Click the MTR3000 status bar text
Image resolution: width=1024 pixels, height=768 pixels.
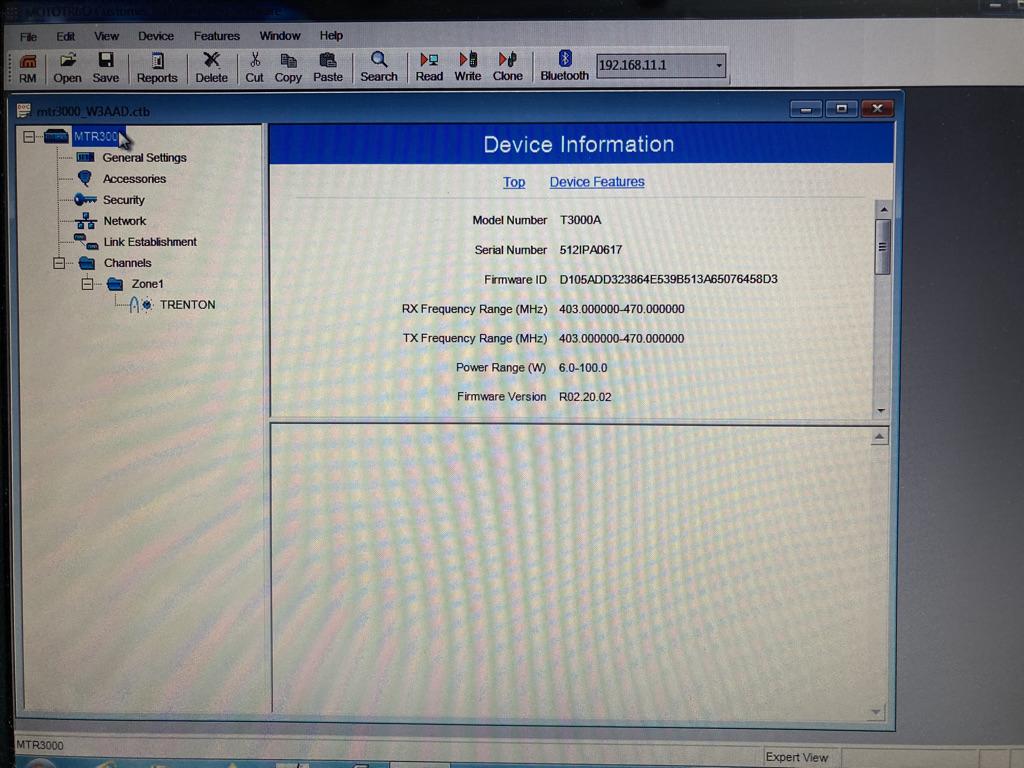(x=40, y=745)
